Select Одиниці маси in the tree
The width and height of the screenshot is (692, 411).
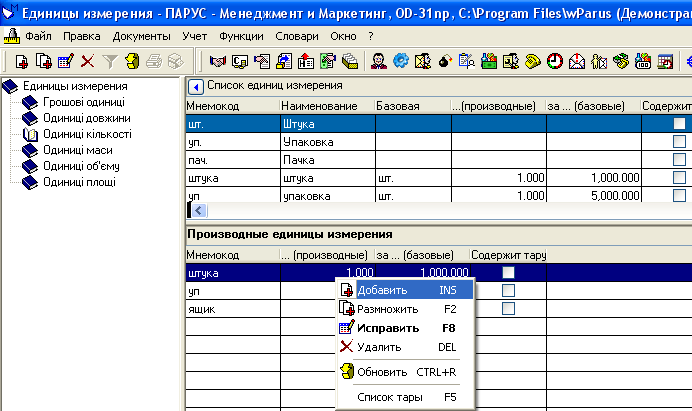click(78, 150)
